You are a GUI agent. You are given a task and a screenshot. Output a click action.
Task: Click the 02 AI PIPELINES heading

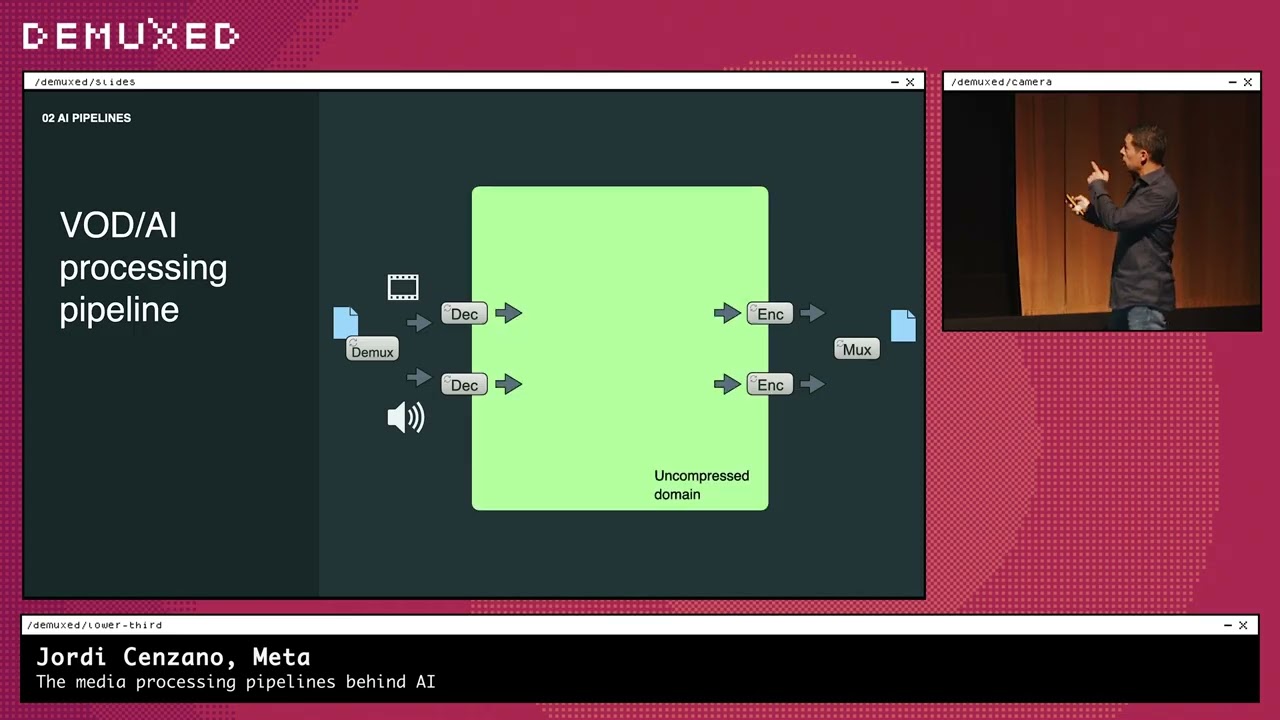[86, 118]
